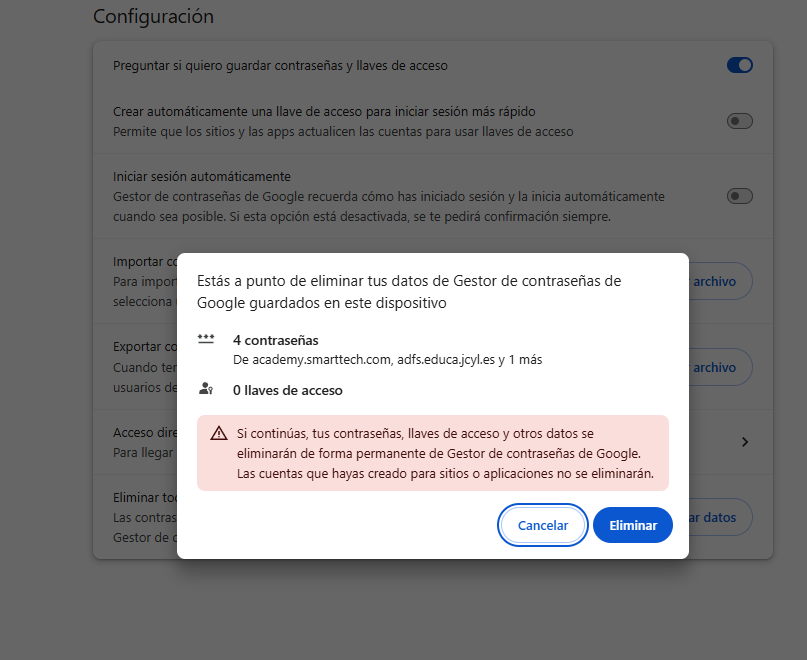
Task: Click the export 'archivo' button behind the dialog
Action: pyautogui.click(x=721, y=367)
